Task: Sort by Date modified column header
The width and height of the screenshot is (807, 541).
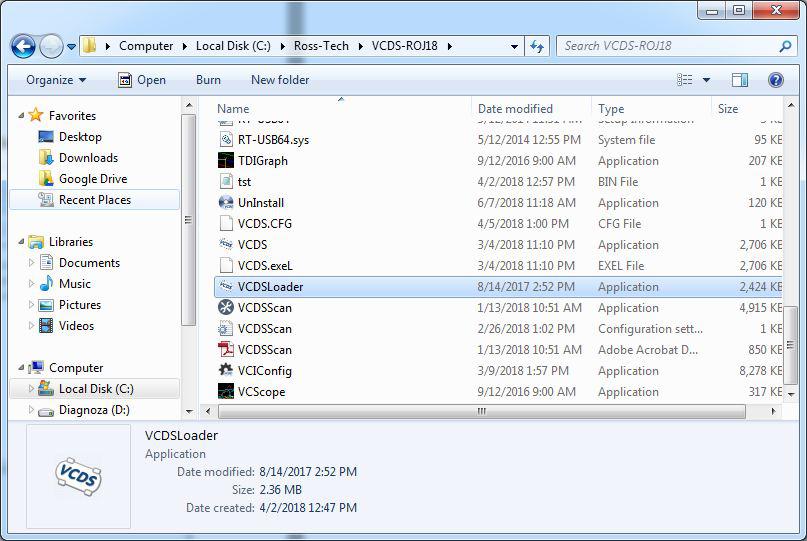Action: pos(515,109)
